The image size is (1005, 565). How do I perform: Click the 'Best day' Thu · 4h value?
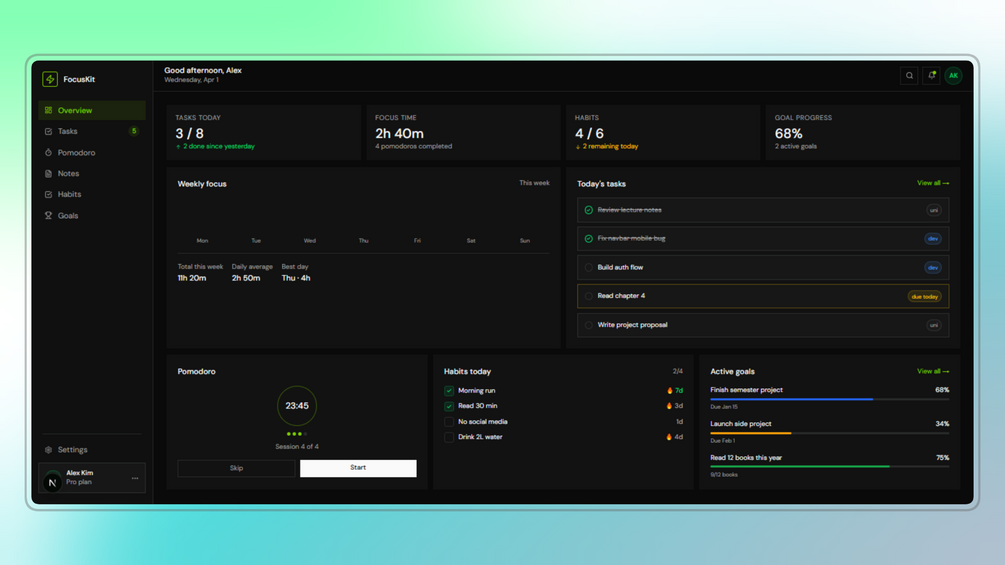click(x=296, y=278)
